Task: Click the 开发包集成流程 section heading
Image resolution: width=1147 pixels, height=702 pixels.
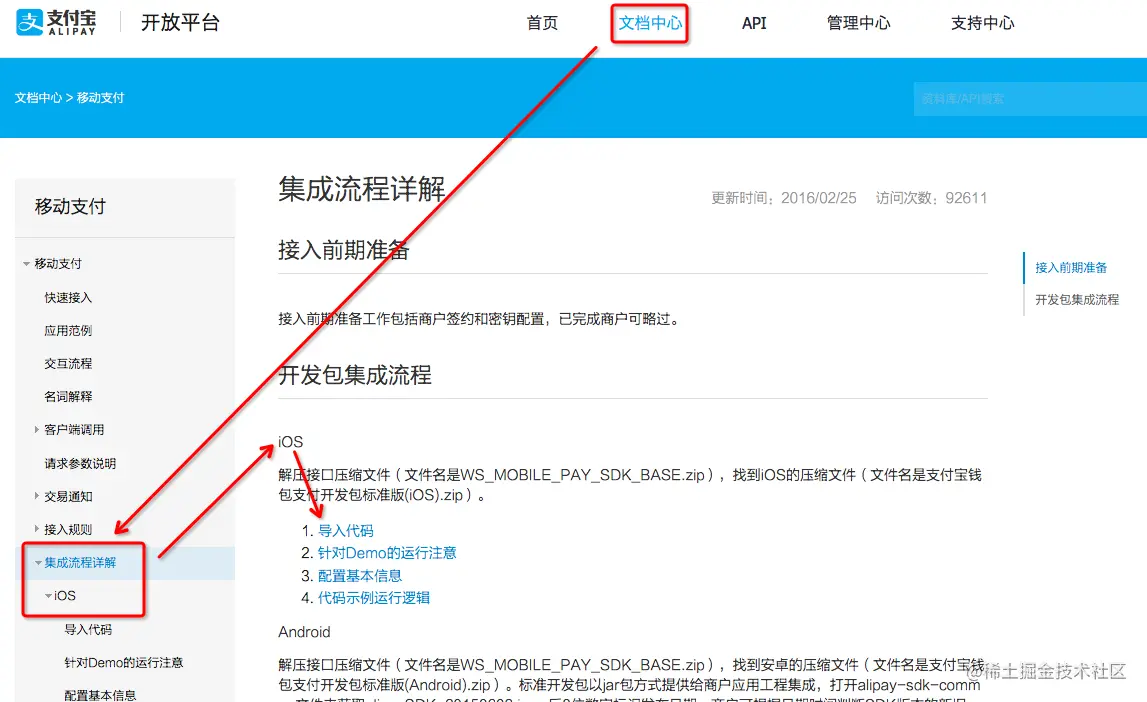Action: (x=355, y=375)
